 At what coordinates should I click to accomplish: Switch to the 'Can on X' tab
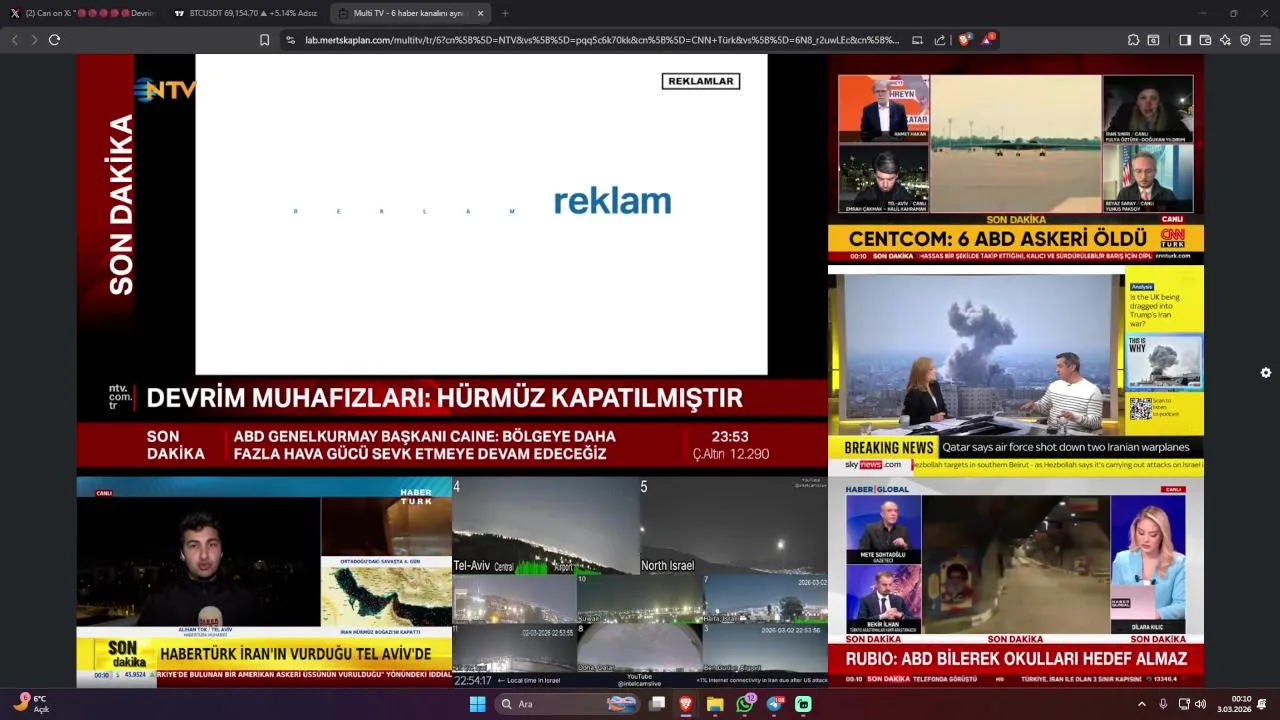(82, 13)
